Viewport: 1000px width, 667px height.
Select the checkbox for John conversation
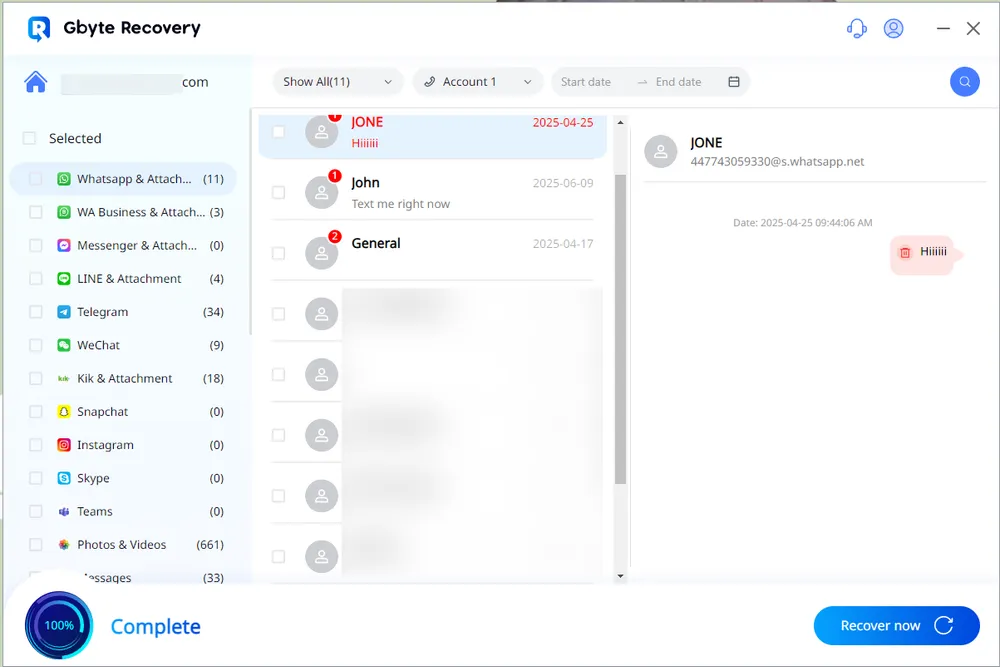pos(279,192)
